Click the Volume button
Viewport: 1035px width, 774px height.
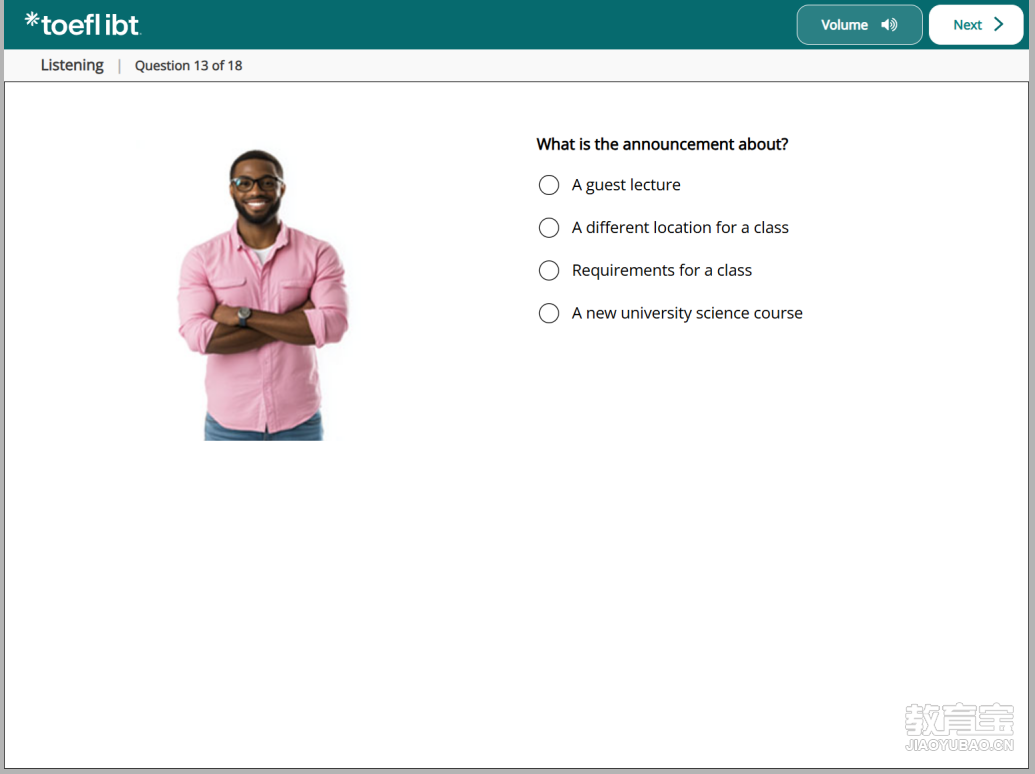859,25
